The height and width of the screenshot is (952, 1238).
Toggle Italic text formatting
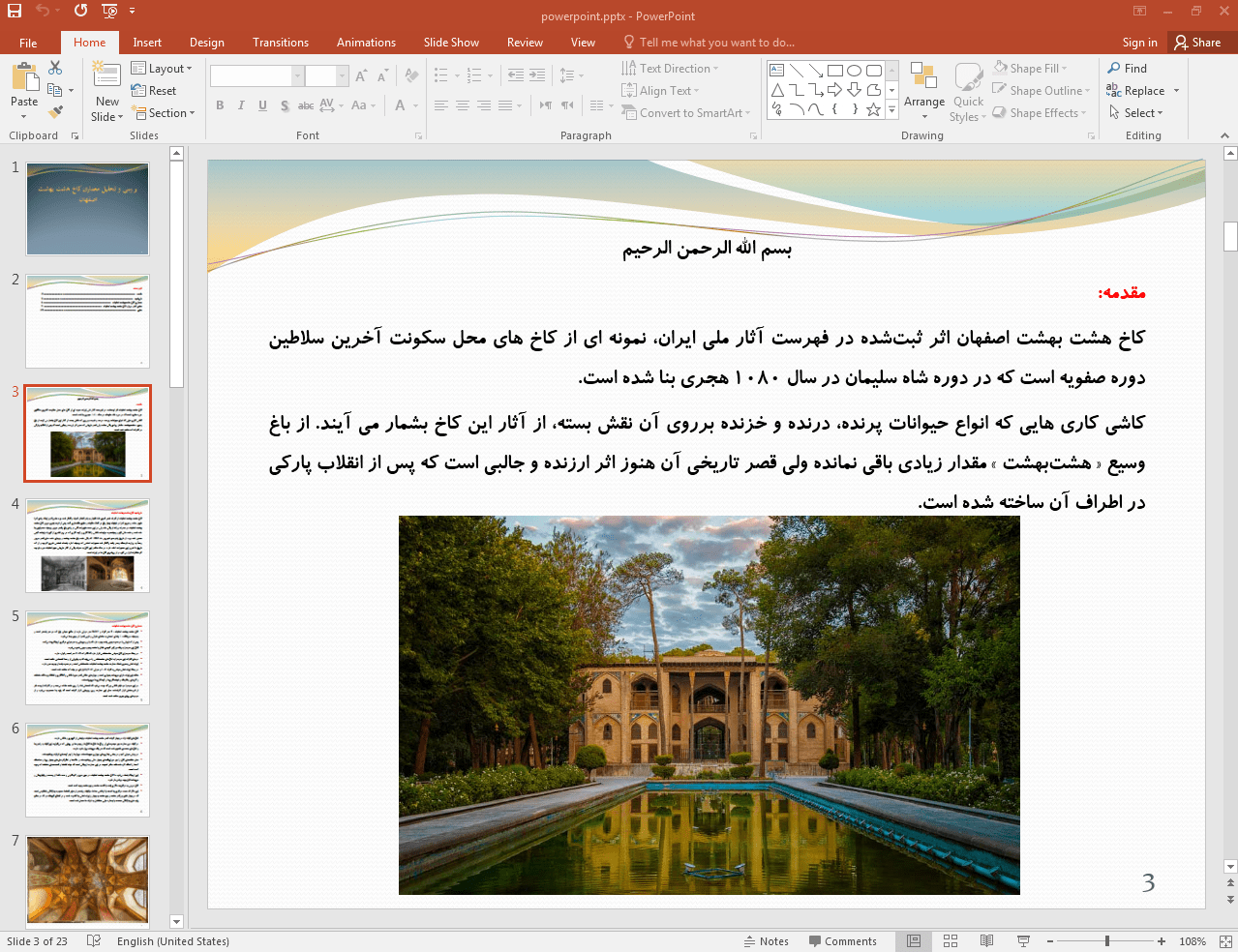click(241, 105)
